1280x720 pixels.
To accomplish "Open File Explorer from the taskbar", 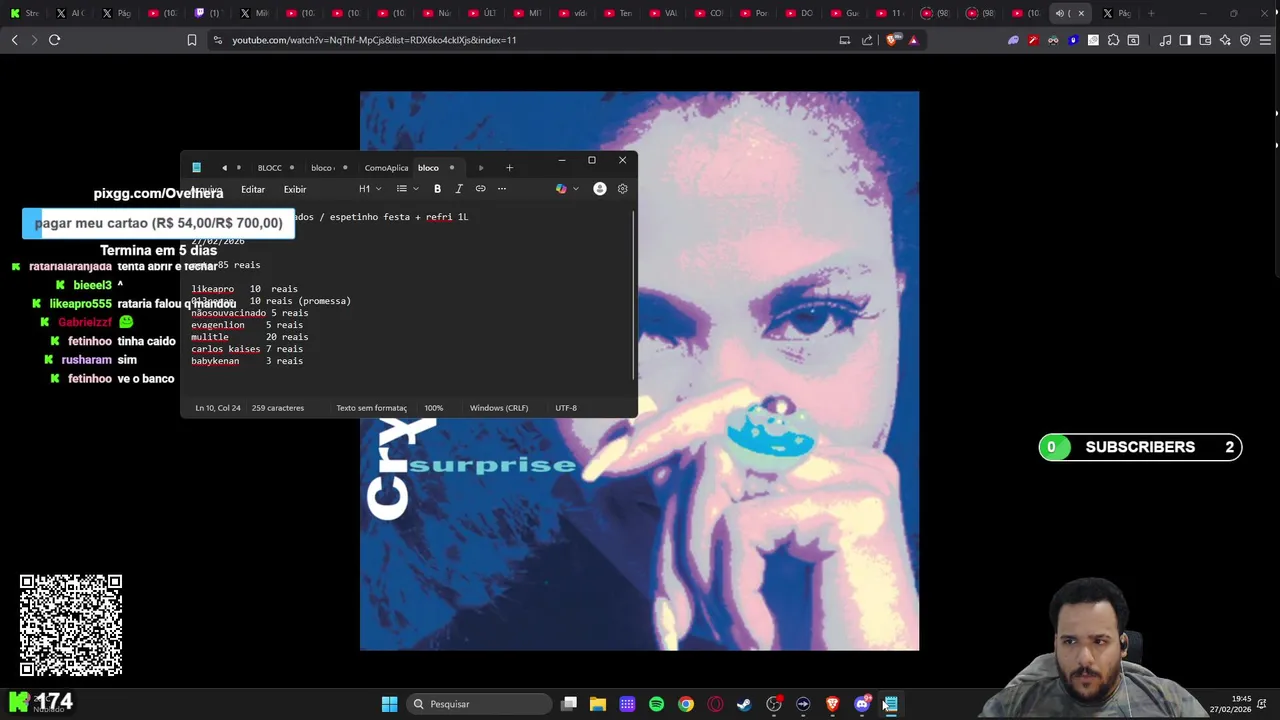I will [598, 704].
